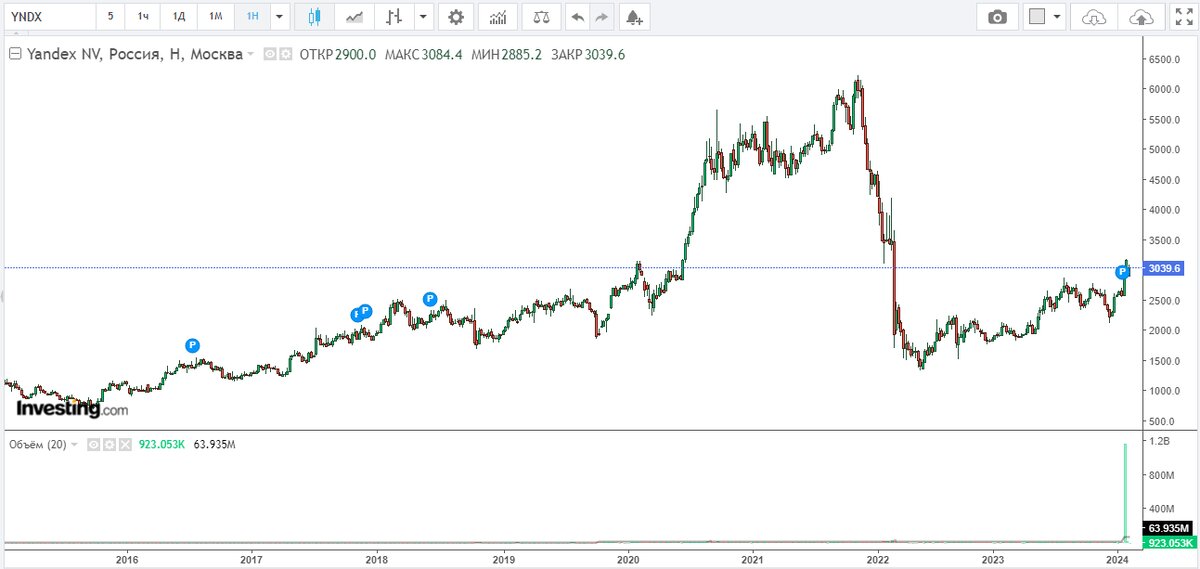The image size is (1200, 569).
Task: Click the 2024 P marker near price label
Action: pos(1123,272)
